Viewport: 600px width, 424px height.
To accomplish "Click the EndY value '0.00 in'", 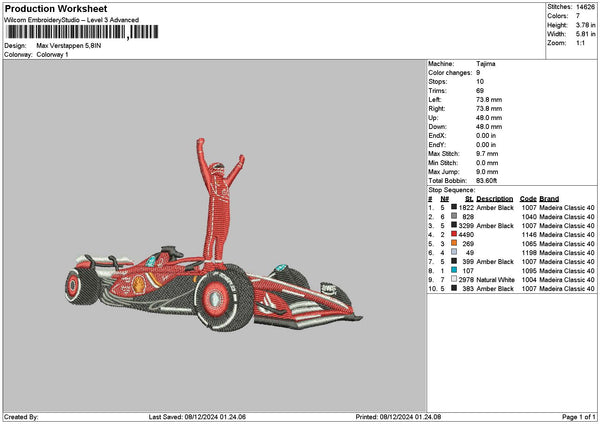I will coord(486,145).
